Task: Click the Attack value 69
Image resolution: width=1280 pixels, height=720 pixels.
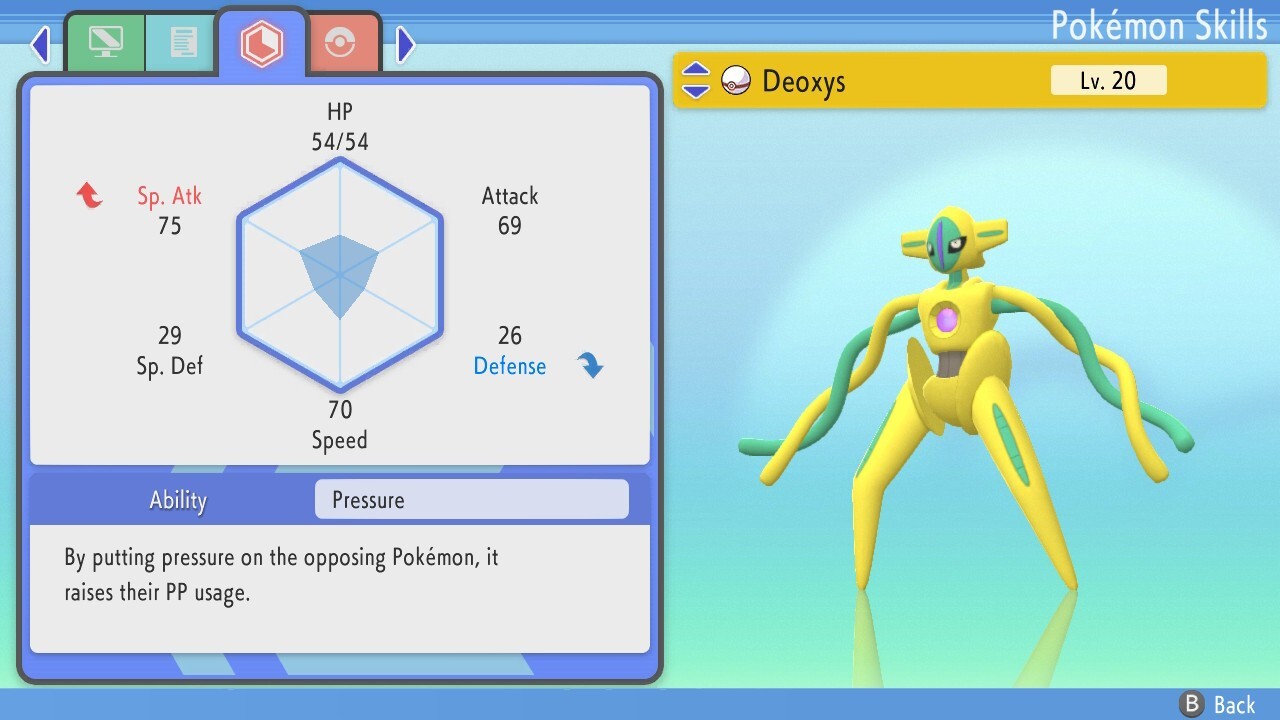Action: click(510, 226)
